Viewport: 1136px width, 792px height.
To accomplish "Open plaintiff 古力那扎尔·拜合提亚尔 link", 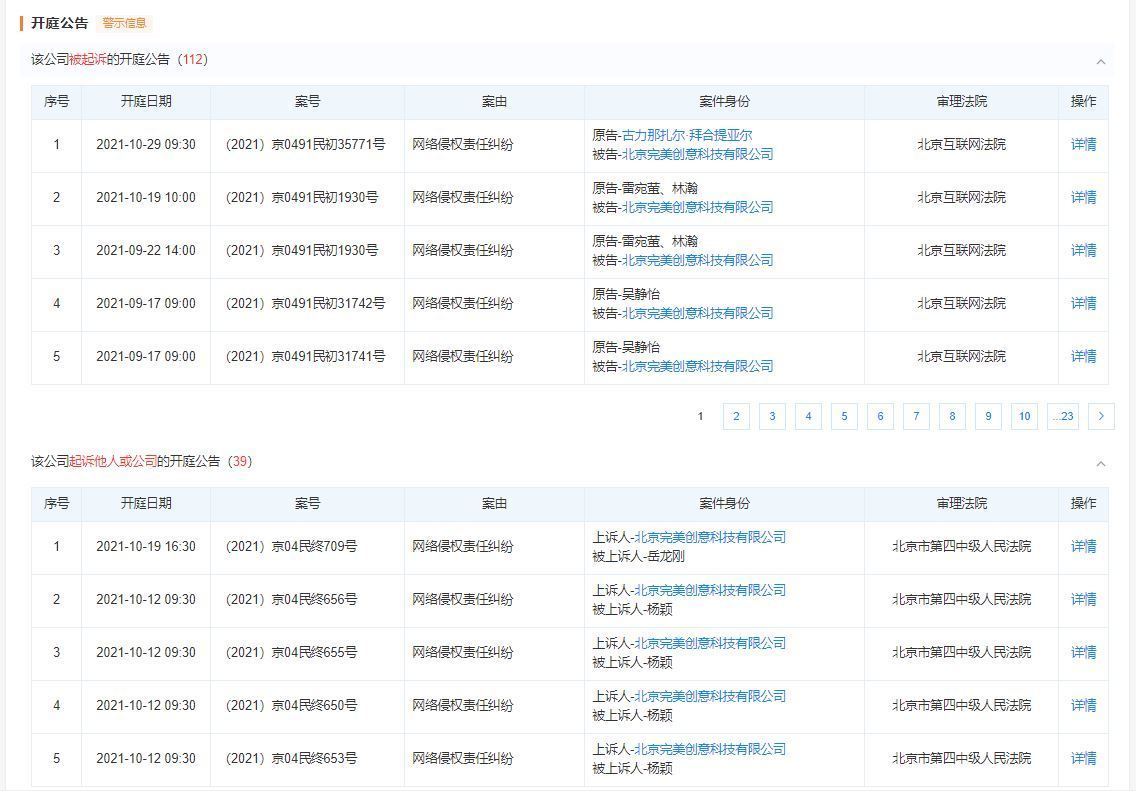I will (687, 135).
